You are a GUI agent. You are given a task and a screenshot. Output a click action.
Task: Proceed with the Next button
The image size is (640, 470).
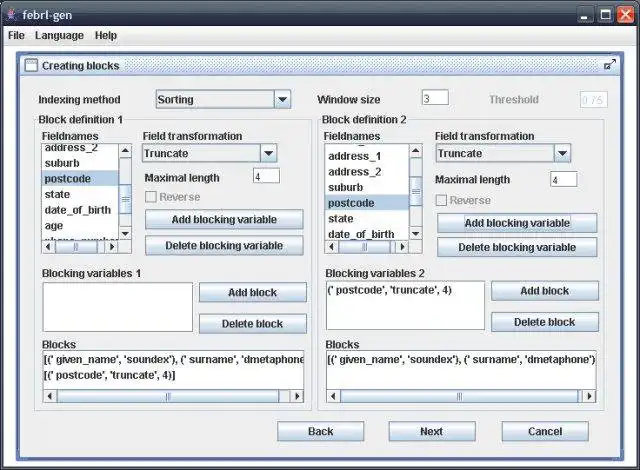point(432,431)
